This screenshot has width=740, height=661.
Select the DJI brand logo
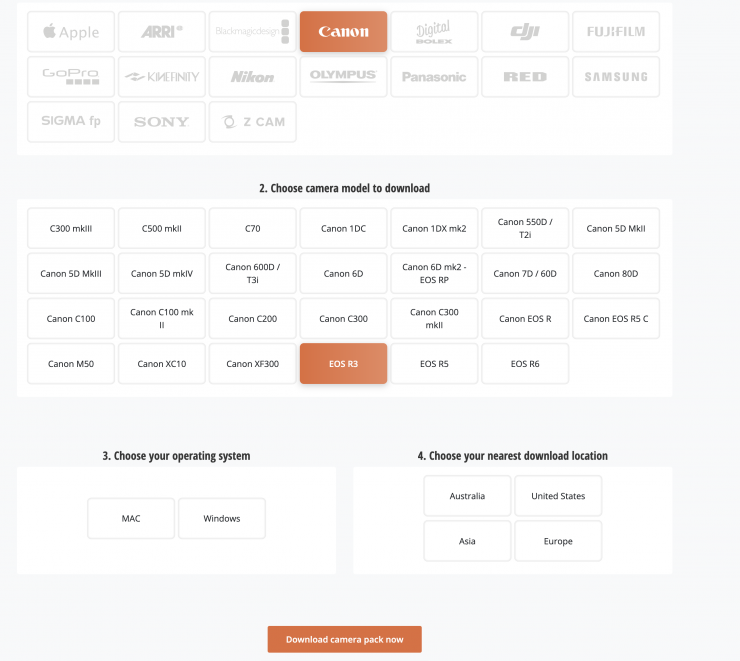coord(525,32)
